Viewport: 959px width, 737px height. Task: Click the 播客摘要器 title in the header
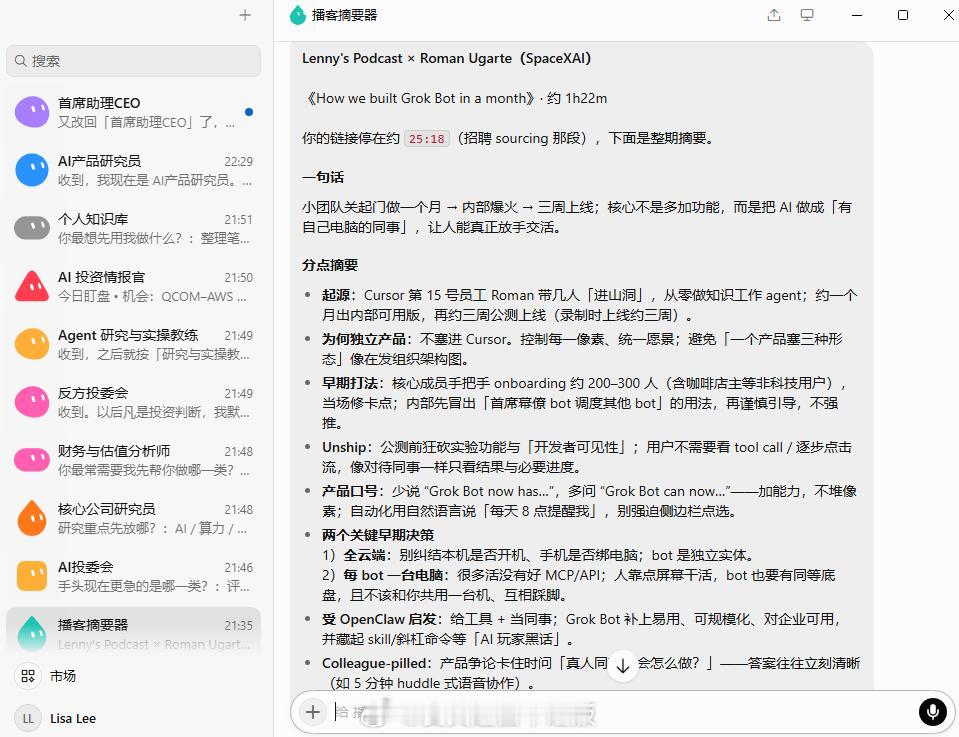[x=344, y=15]
